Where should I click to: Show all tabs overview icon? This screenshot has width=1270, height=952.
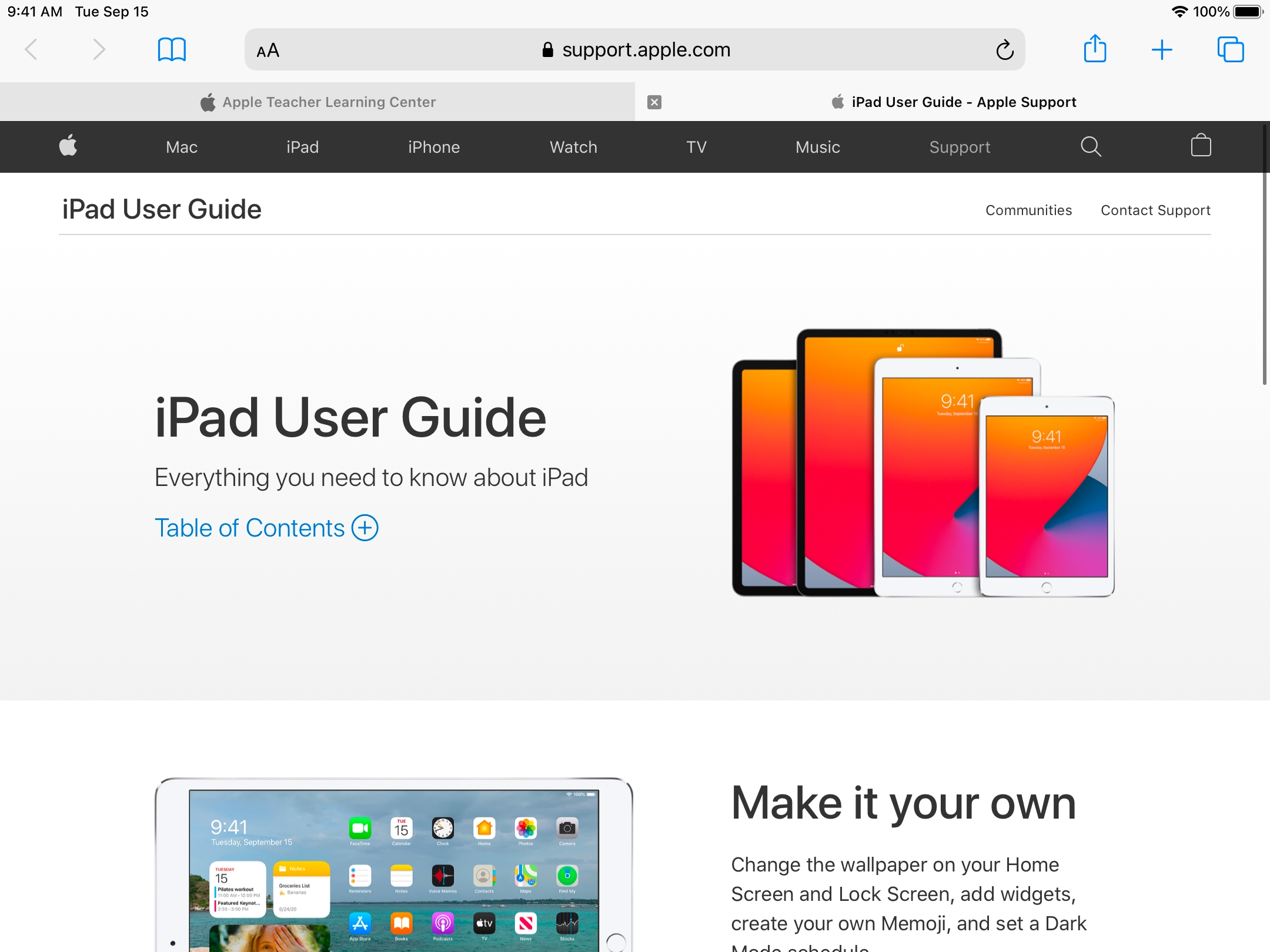pyautogui.click(x=1231, y=49)
